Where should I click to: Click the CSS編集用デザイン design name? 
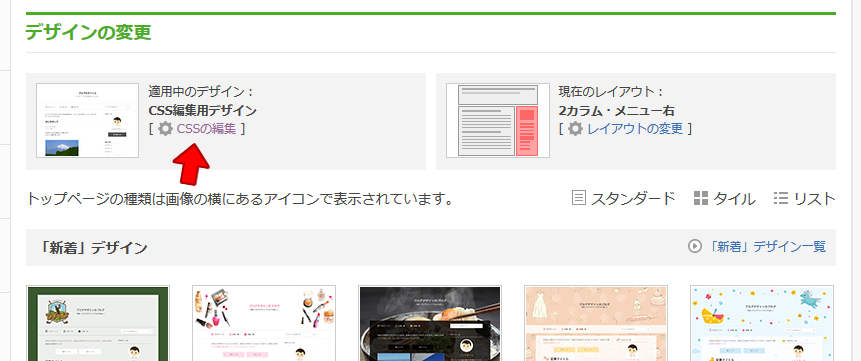tap(203, 110)
